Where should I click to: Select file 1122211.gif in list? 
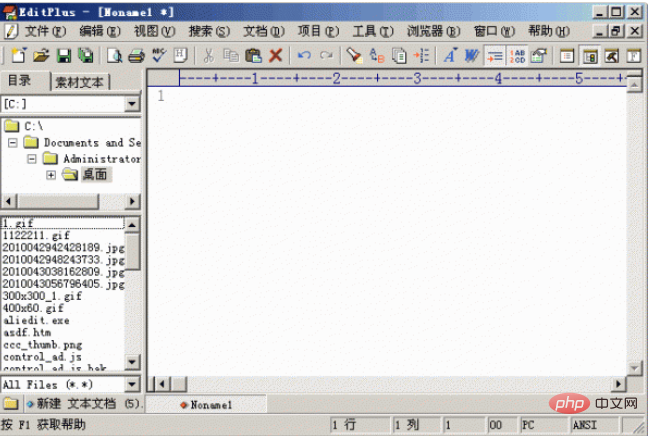point(36,235)
